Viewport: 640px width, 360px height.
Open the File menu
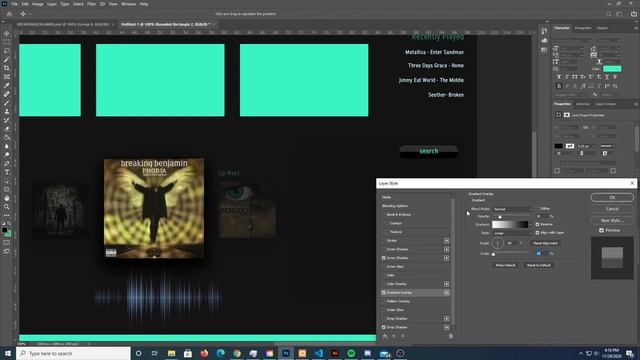pos(14,4)
